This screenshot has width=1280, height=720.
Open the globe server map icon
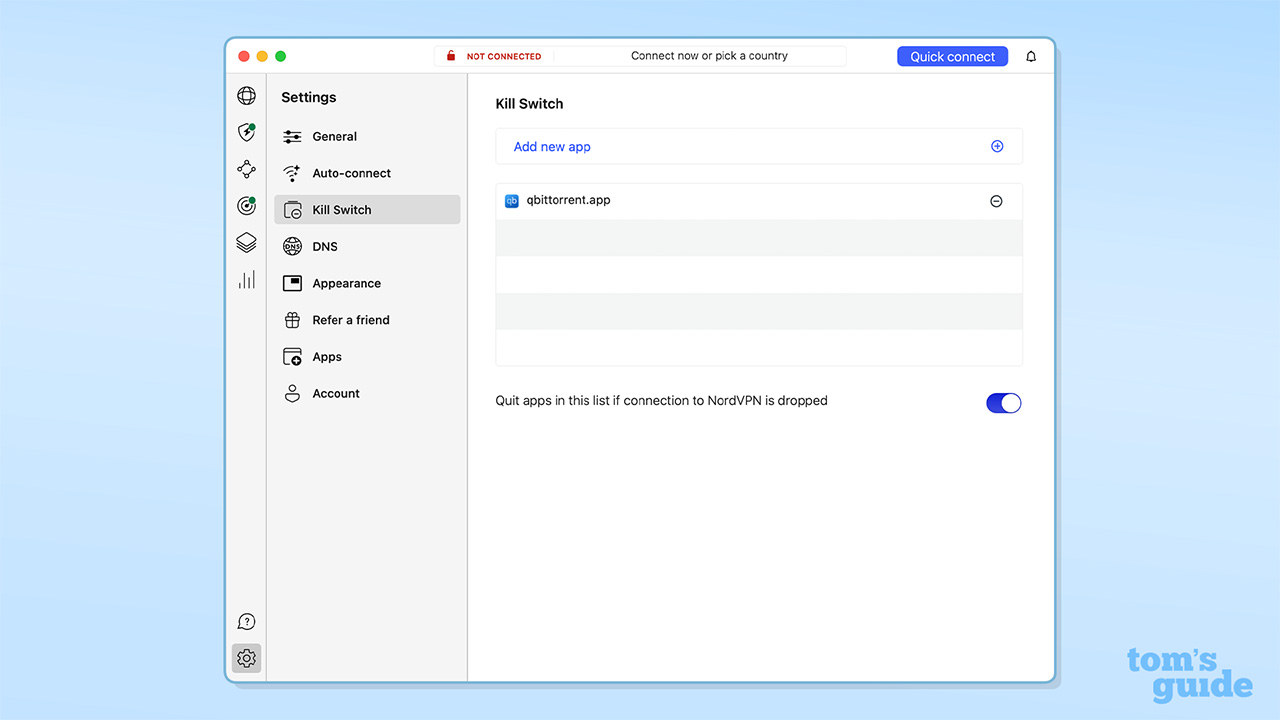point(246,96)
